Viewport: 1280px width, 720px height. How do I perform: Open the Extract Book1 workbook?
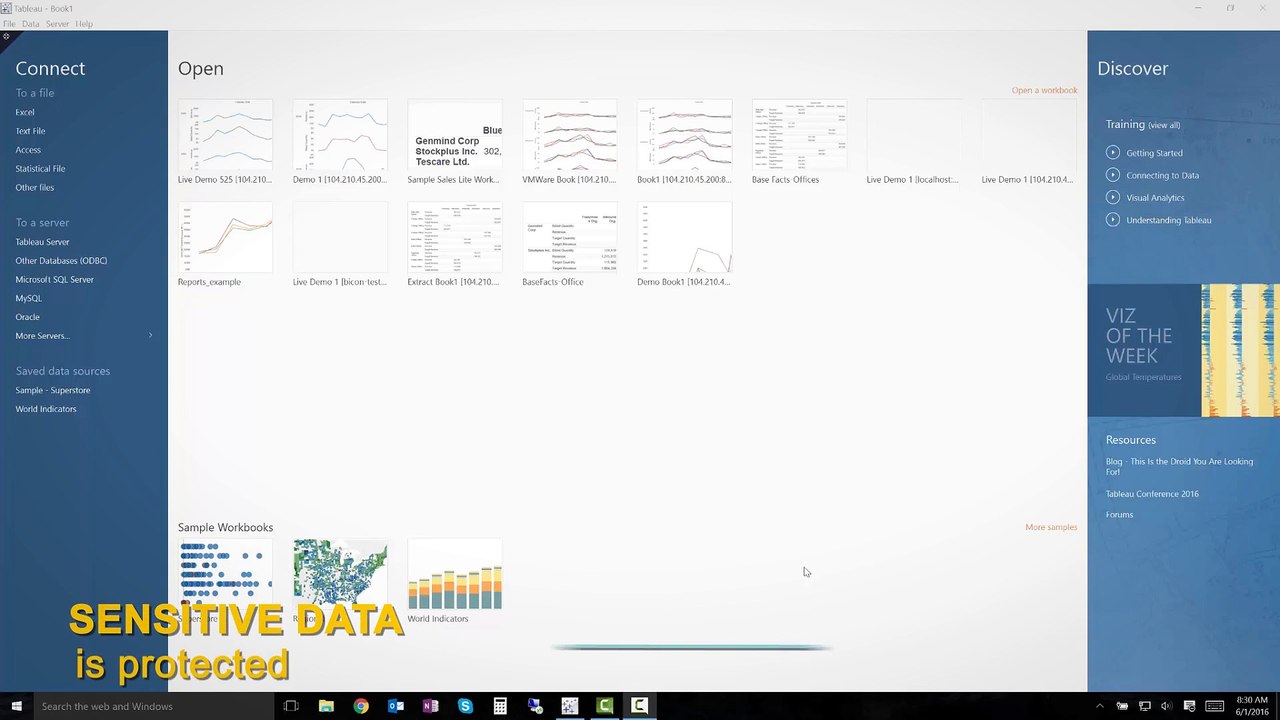(x=454, y=244)
